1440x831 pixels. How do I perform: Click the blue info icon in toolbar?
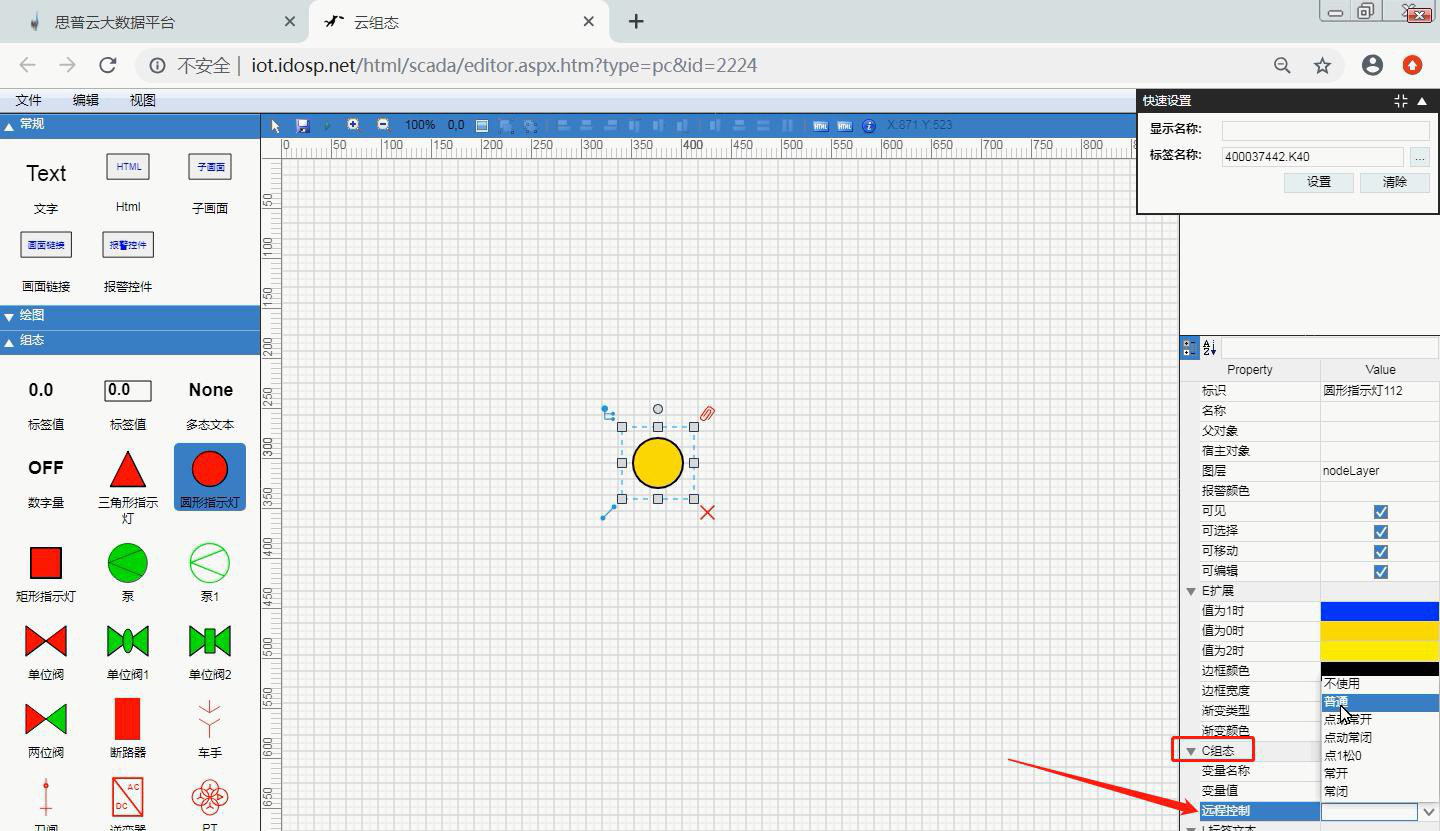point(868,125)
